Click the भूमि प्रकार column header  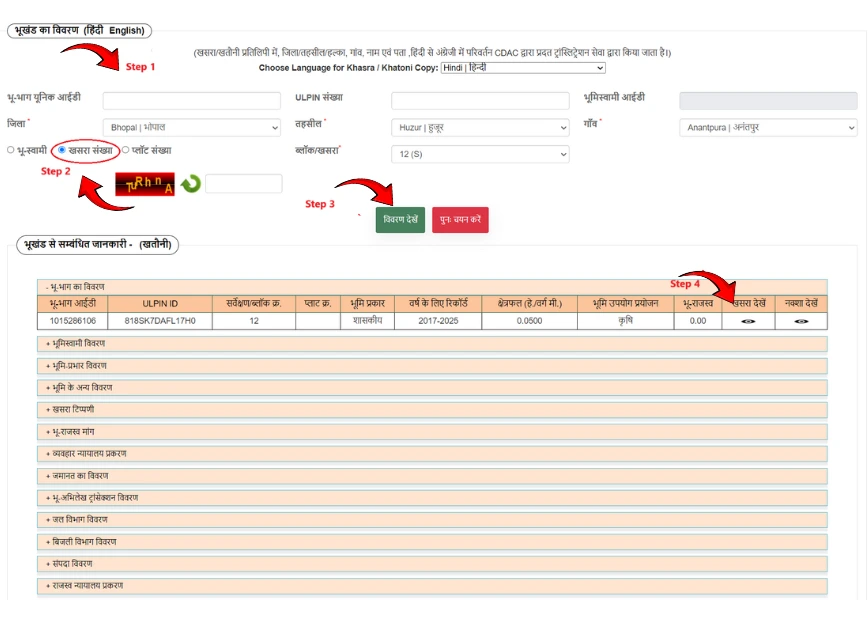(368, 303)
